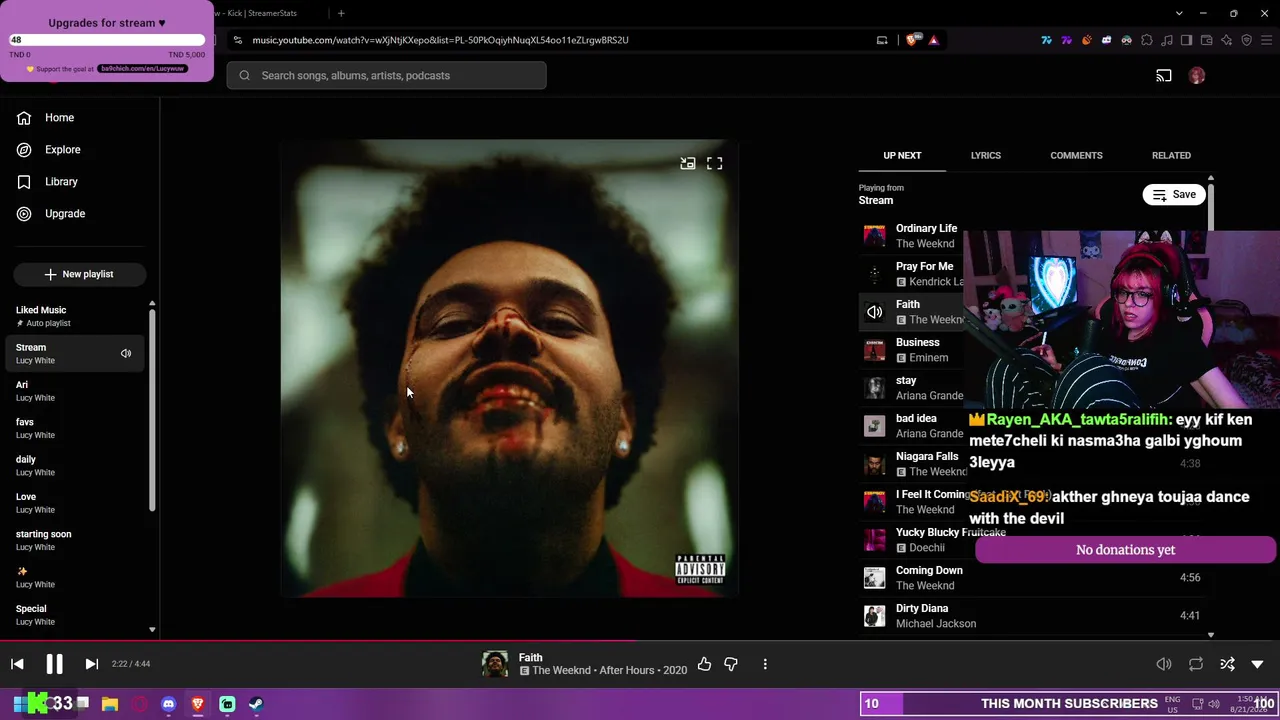
Task: Open Discord from taskbar
Action: [x=168, y=704]
